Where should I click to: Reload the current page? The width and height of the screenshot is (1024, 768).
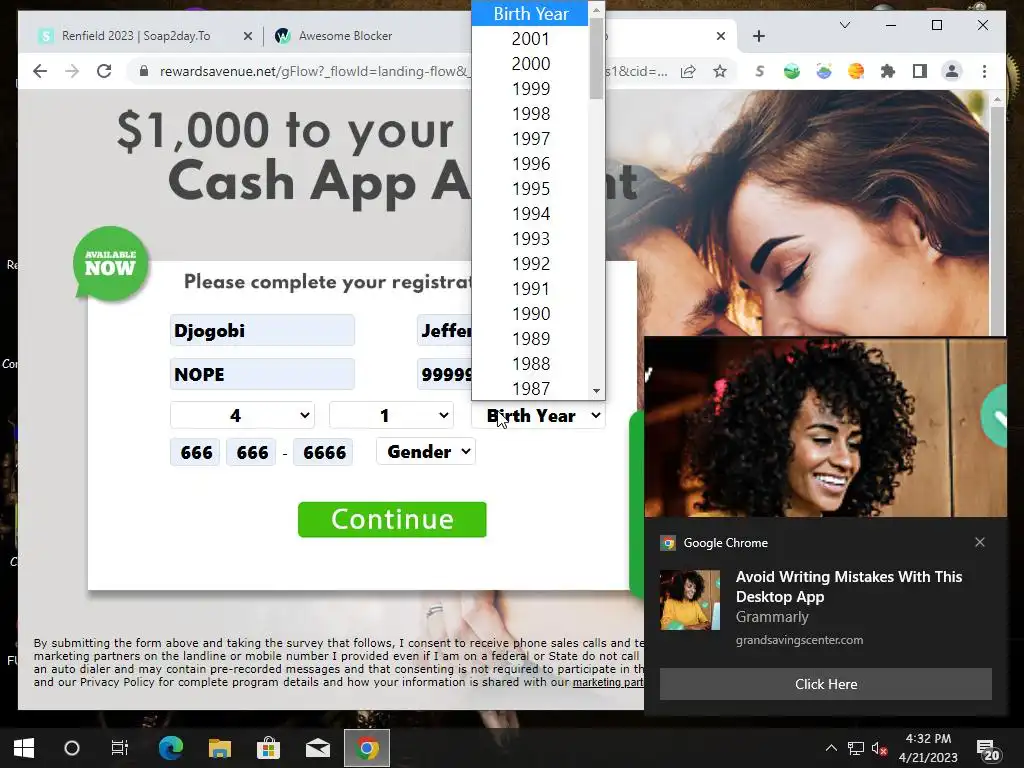pos(104,71)
